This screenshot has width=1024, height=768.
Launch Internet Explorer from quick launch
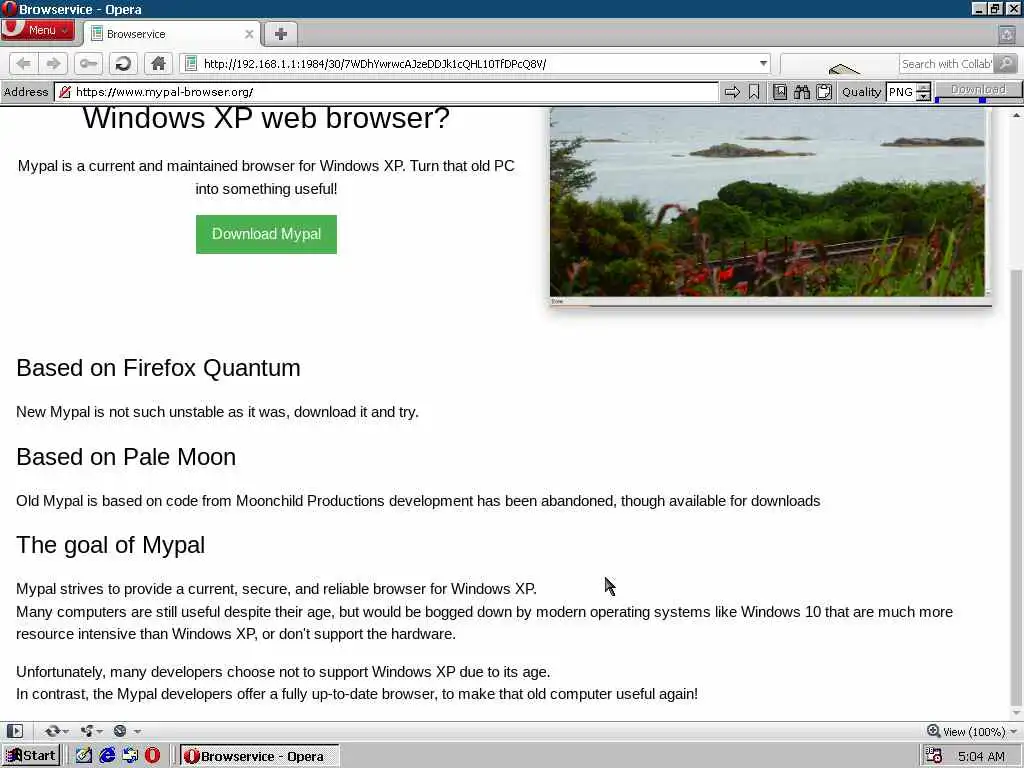coord(107,756)
